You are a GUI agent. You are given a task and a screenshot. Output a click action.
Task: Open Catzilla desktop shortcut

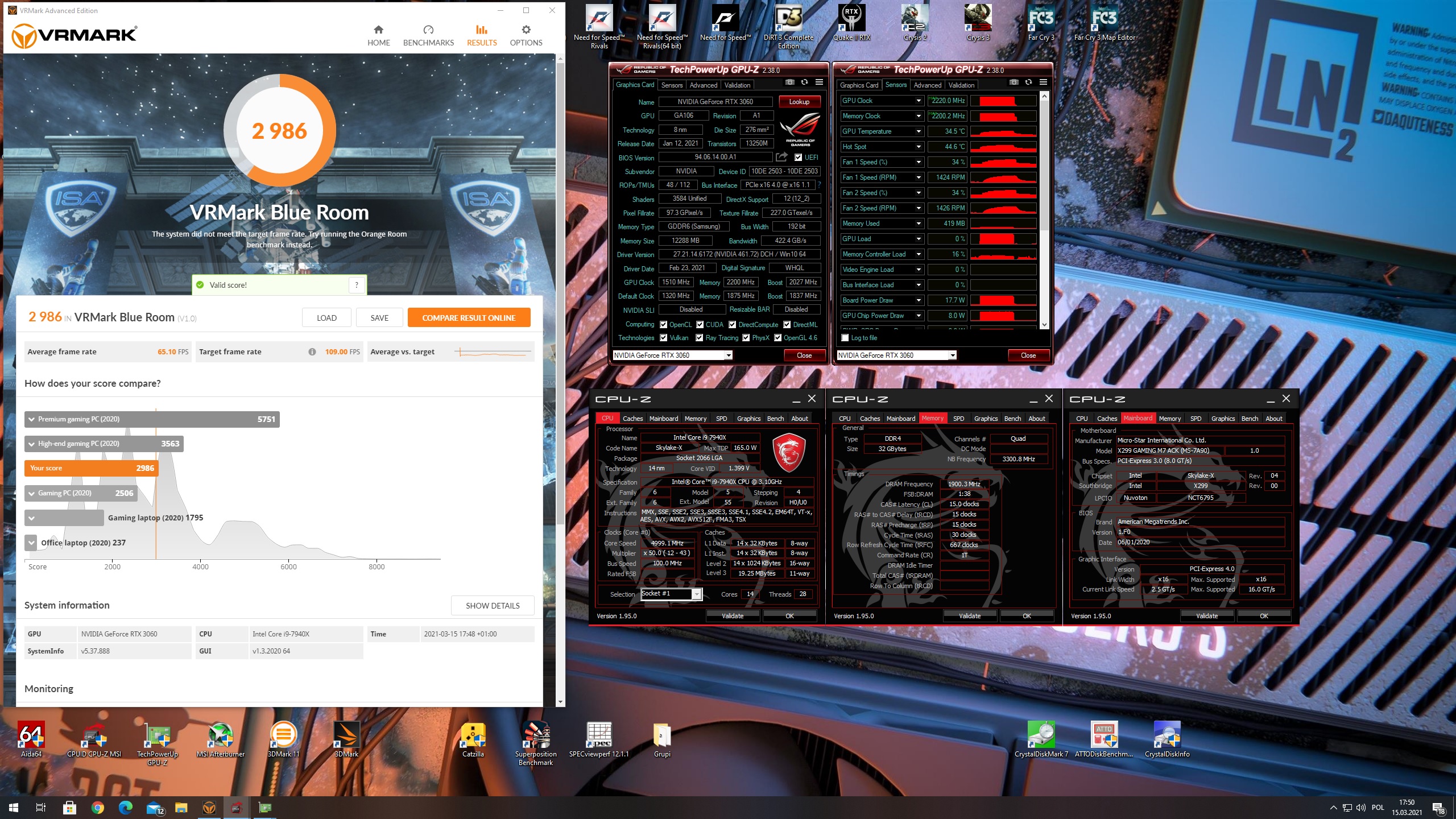[x=473, y=739]
